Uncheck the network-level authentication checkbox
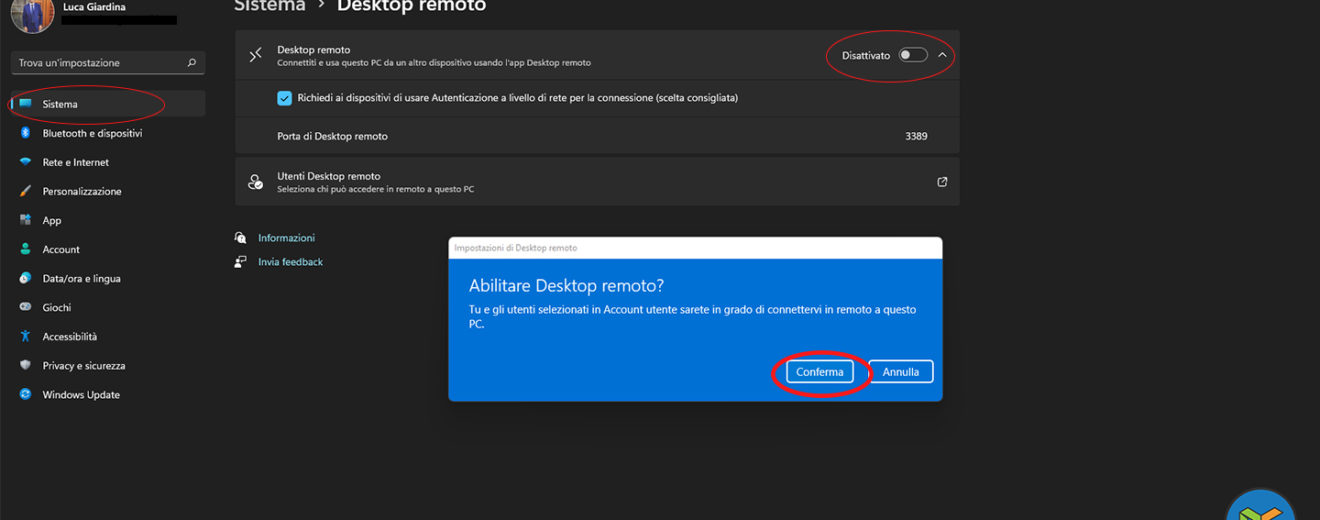Viewport: 1320px width, 520px height. [x=285, y=98]
